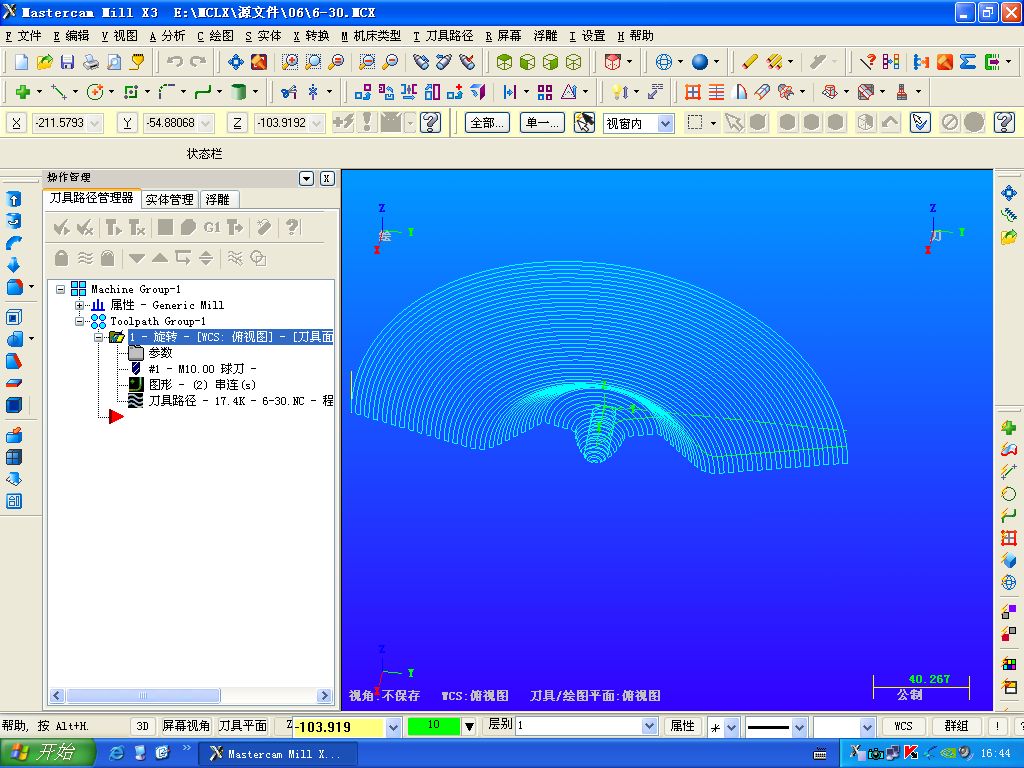Click the Repaint screen icon
1024x768 pixels.
(259, 62)
